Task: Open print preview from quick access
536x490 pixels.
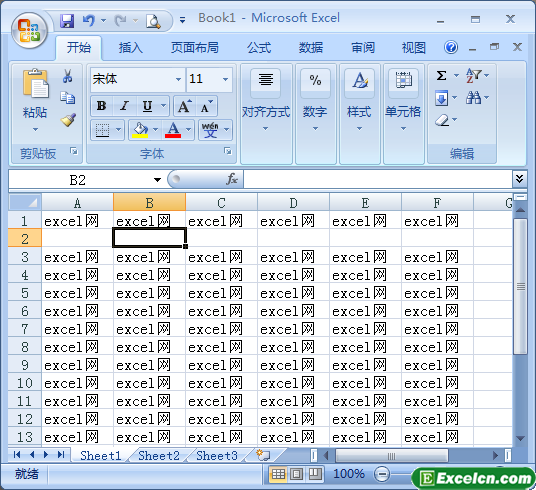Action: pyautogui.click(x=153, y=21)
